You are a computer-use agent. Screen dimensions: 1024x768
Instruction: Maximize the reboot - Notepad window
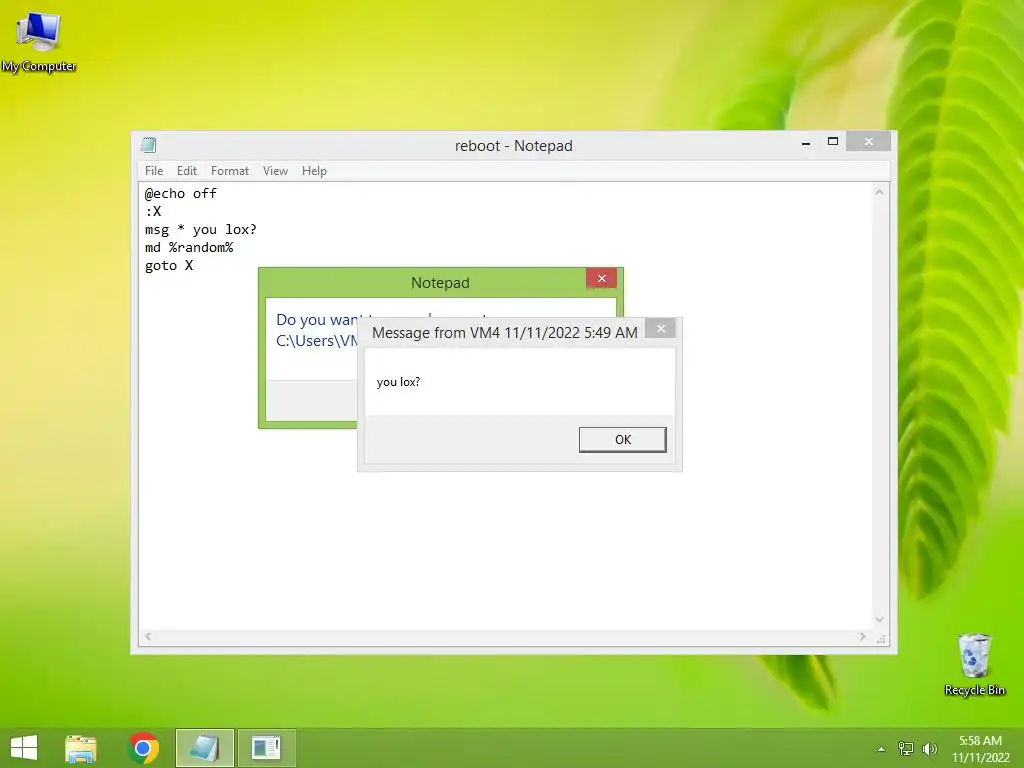pos(833,142)
